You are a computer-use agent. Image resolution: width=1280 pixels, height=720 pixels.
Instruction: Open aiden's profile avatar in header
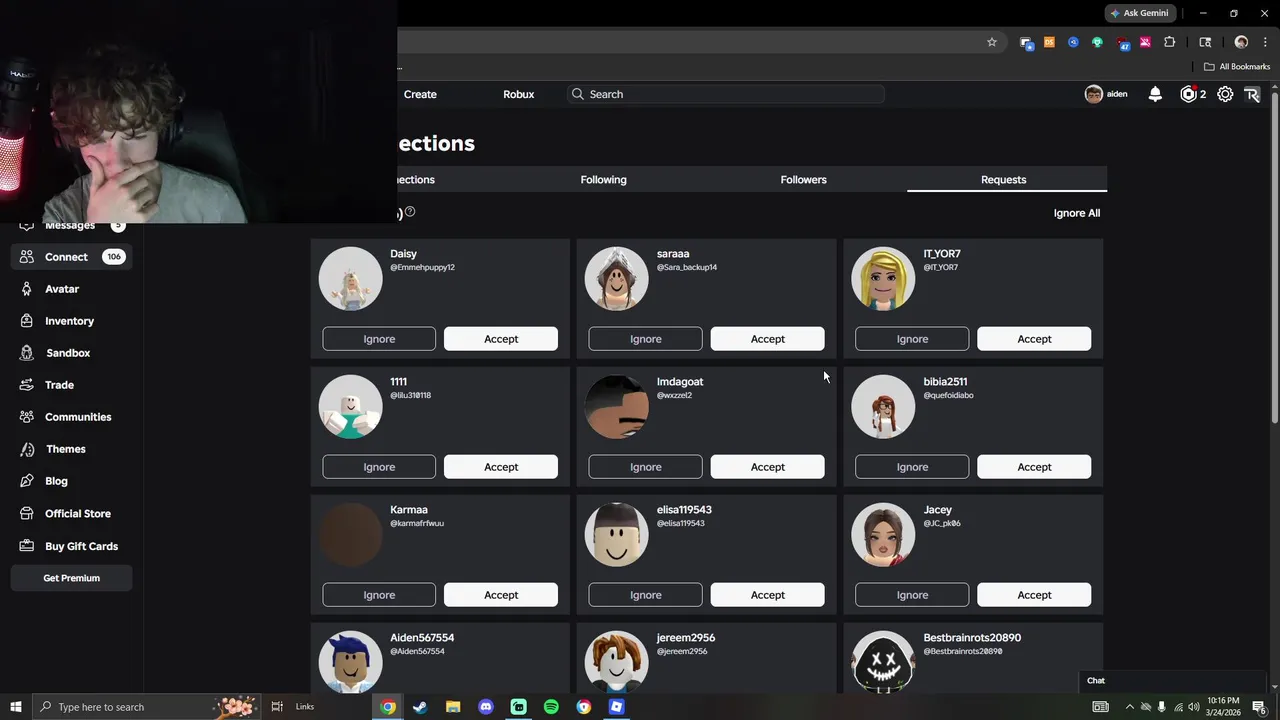[x=1094, y=94]
